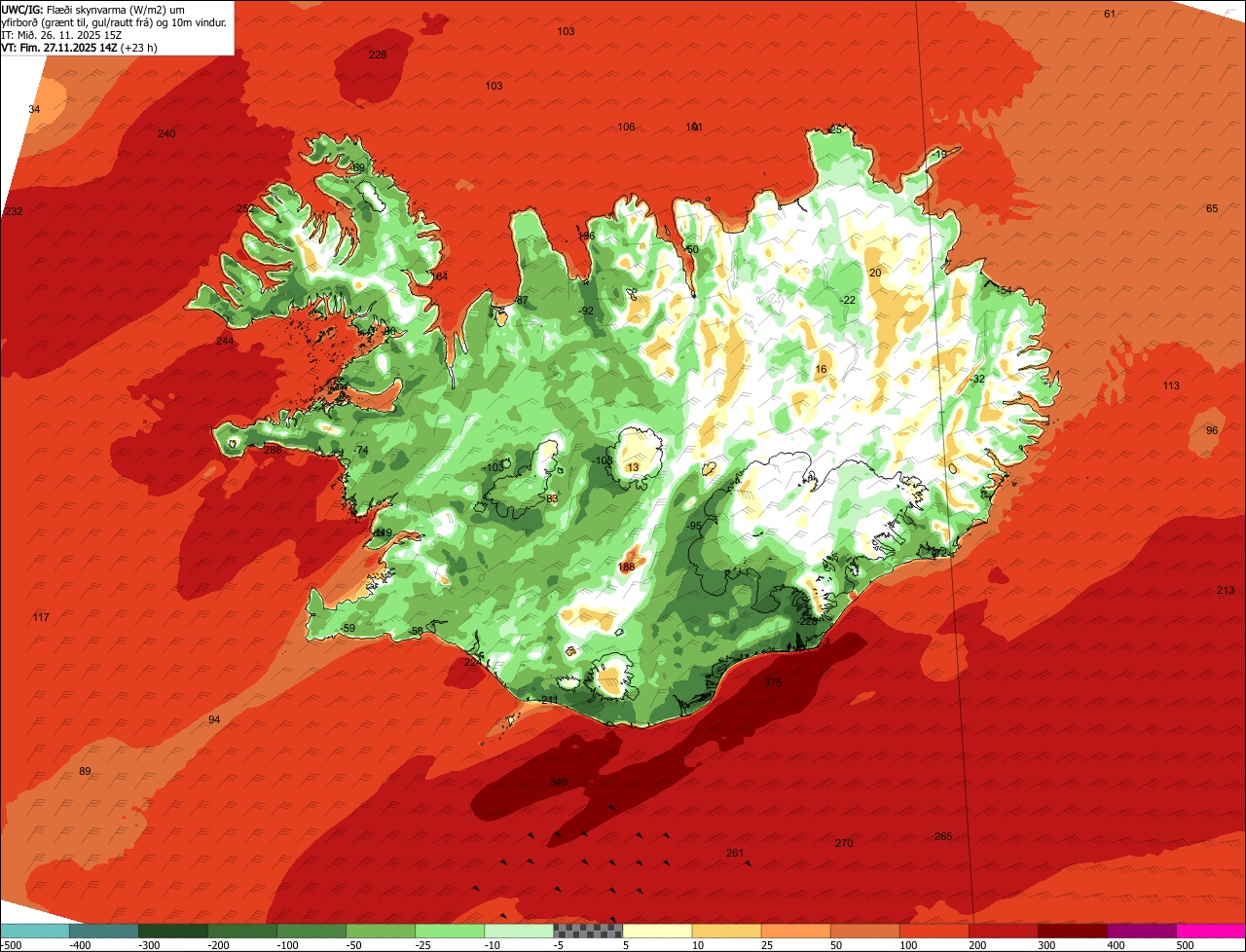The height and width of the screenshot is (952, 1246).
Task: Click the map value 113
Action: point(1171,385)
